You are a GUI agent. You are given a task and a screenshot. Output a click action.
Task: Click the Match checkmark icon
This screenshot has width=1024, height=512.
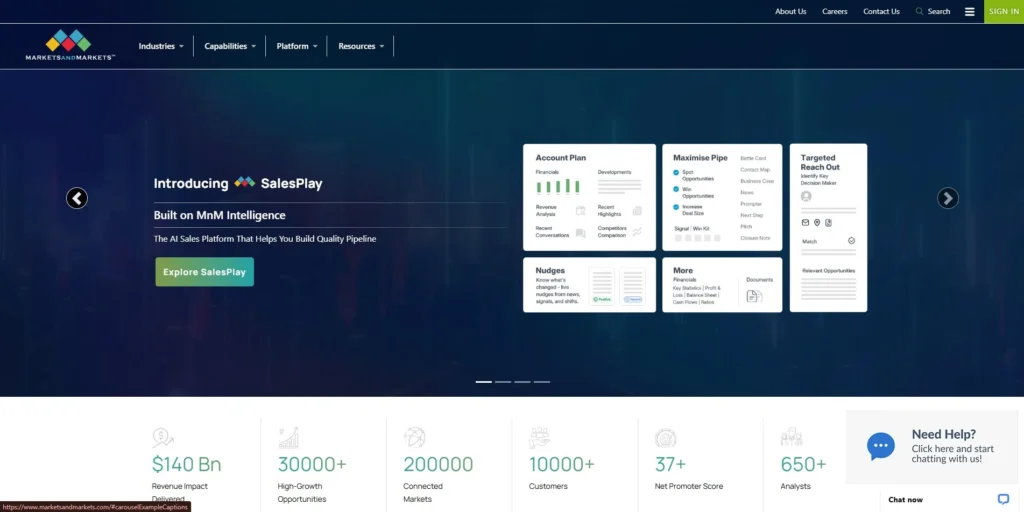point(852,241)
